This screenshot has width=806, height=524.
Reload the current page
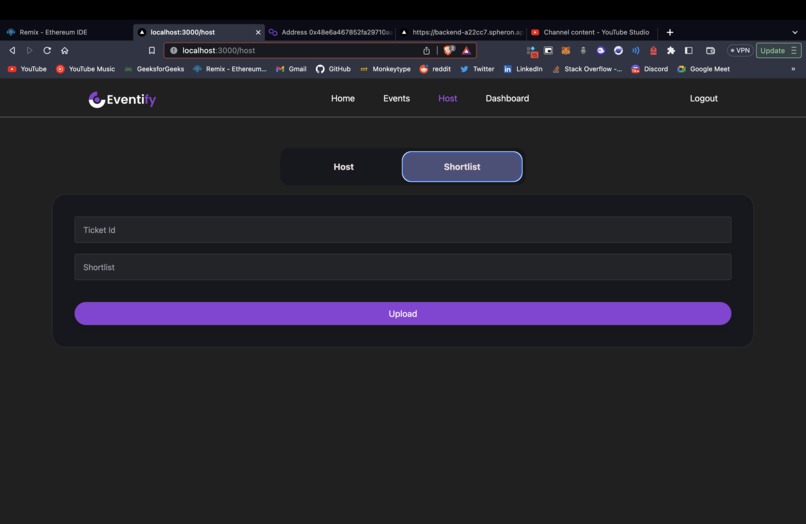point(47,50)
